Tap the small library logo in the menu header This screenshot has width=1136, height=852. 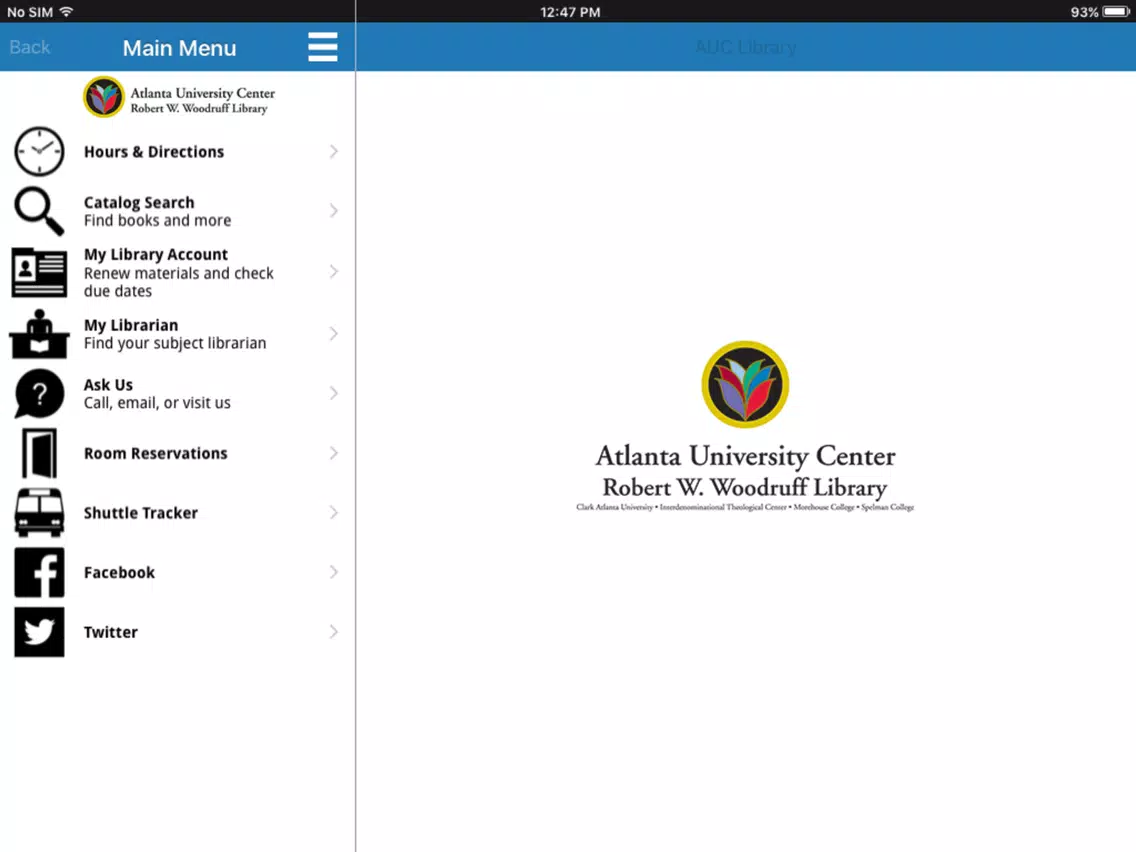[x=104, y=97]
